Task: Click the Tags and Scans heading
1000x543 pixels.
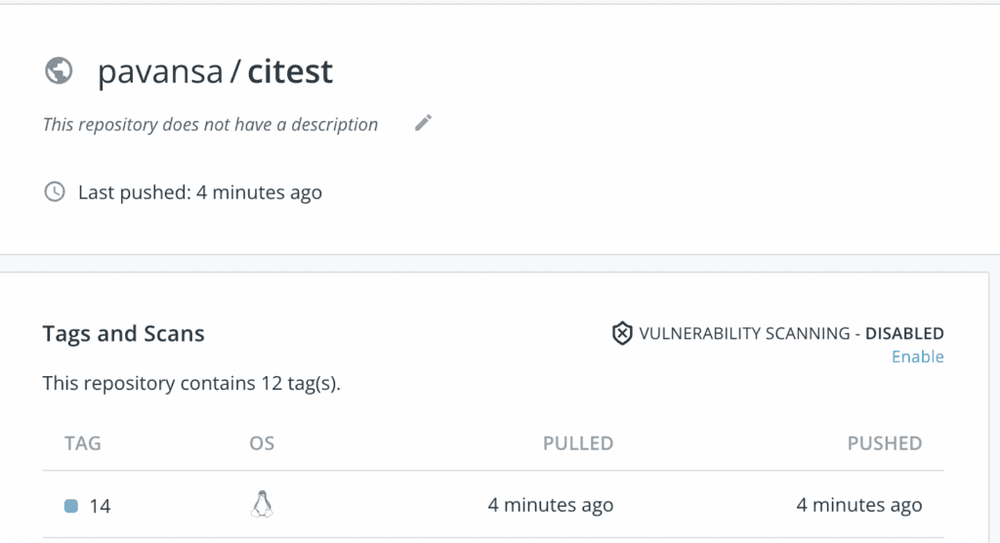Action: (x=123, y=334)
